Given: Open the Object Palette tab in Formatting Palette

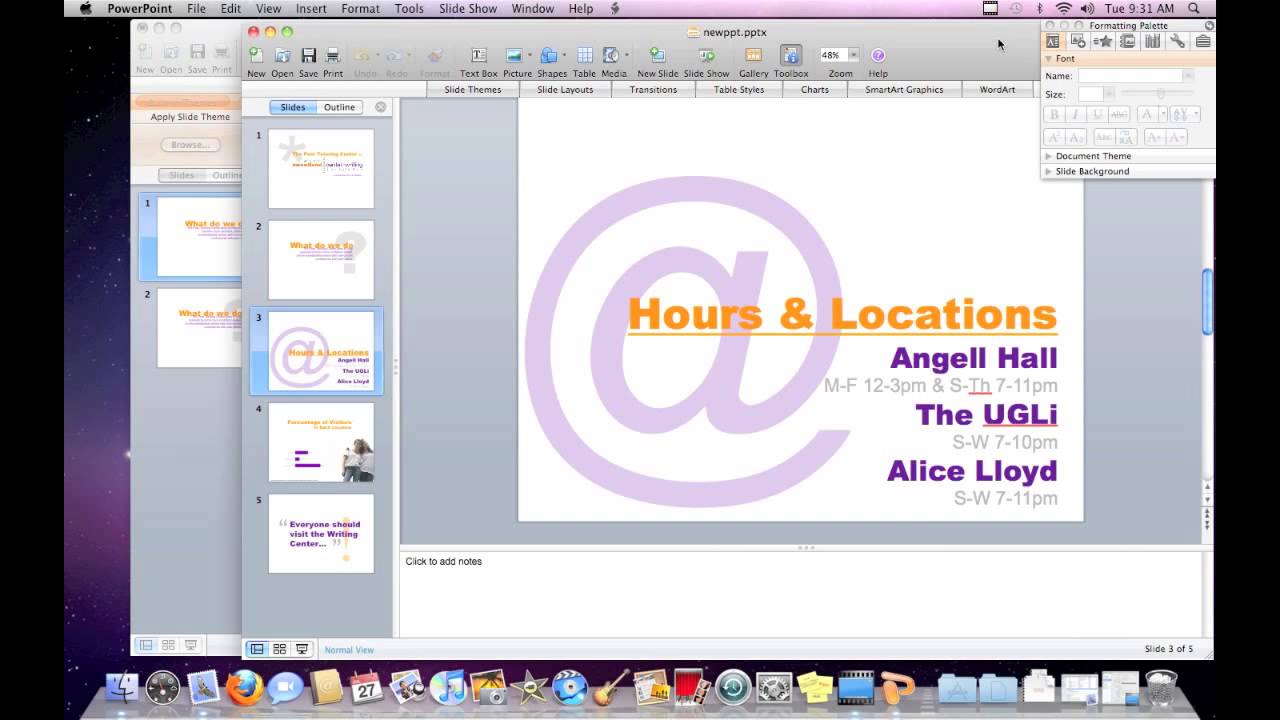Looking at the screenshot, I should [1078, 41].
